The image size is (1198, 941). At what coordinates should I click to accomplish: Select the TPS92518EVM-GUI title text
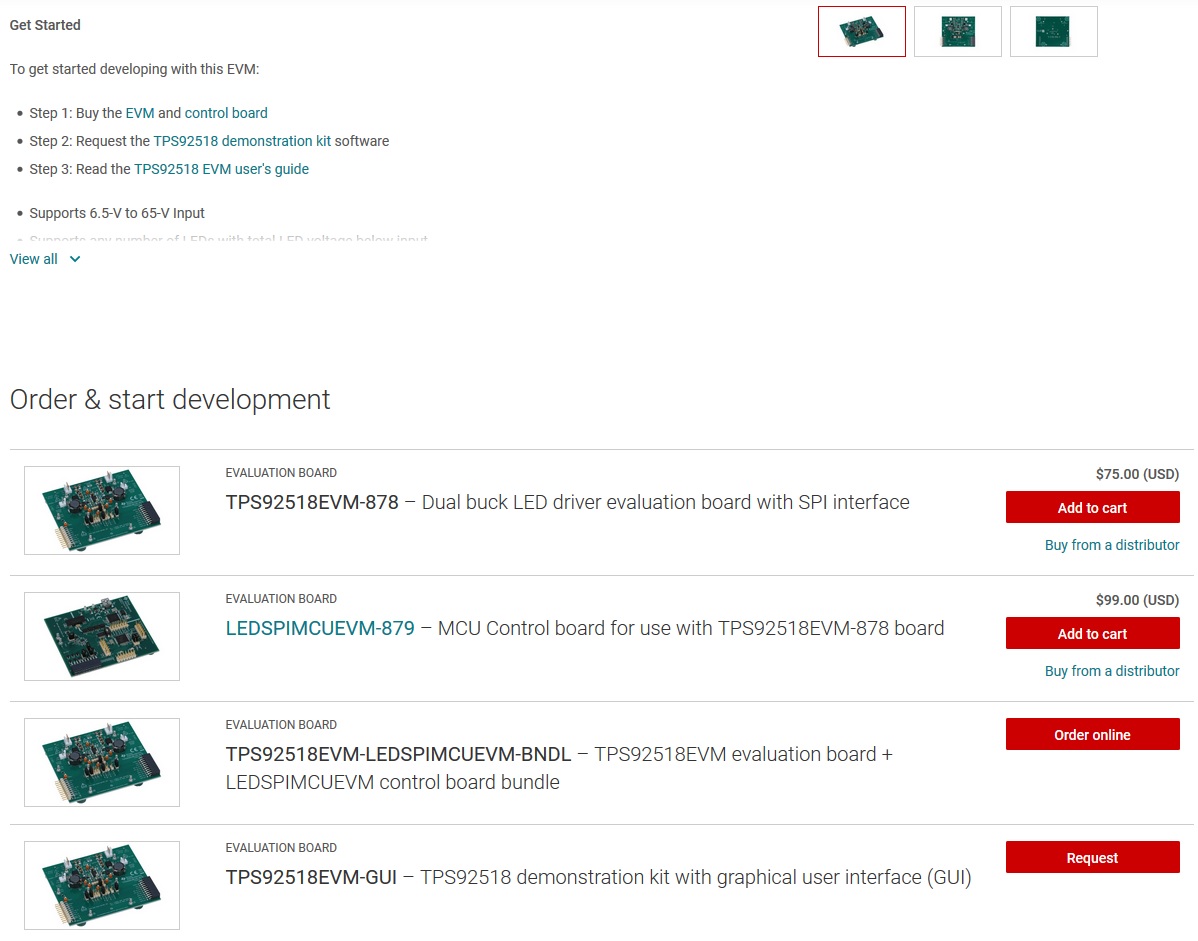311,878
